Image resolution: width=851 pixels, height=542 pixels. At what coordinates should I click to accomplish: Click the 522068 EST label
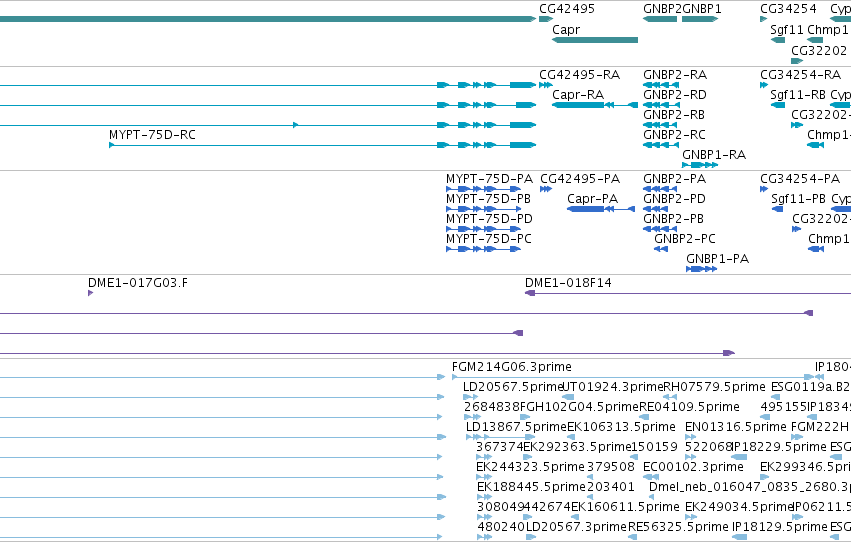pyautogui.click(x=708, y=447)
